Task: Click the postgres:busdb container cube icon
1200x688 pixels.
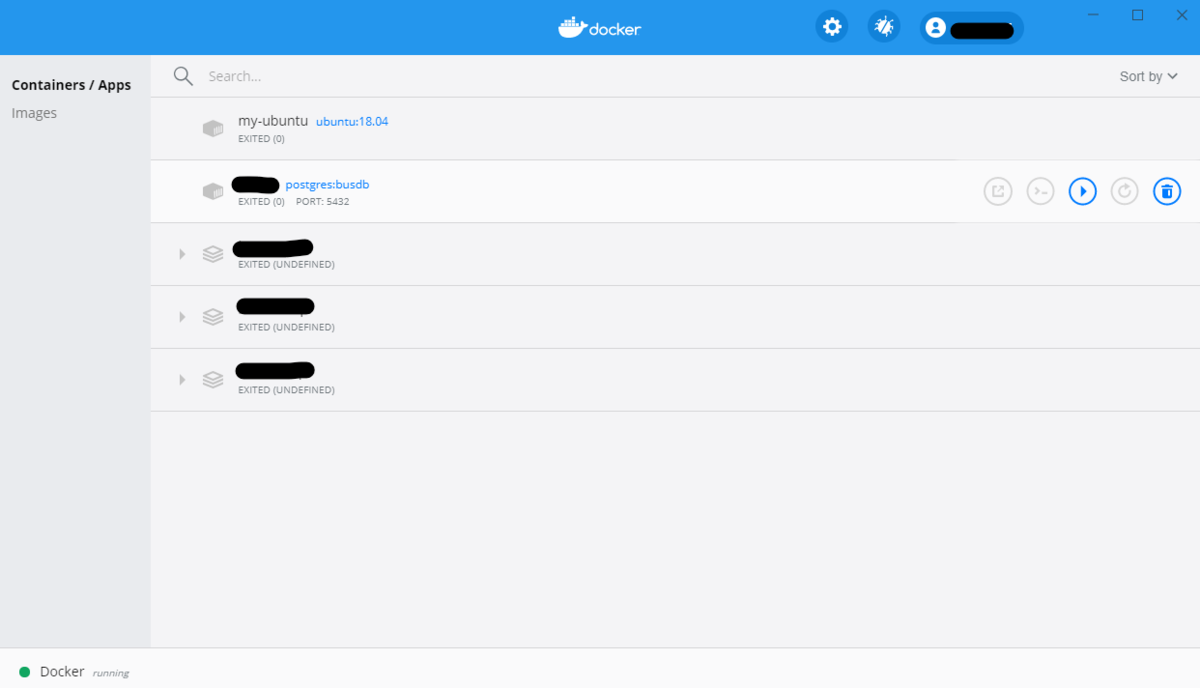Action: (x=213, y=191)
